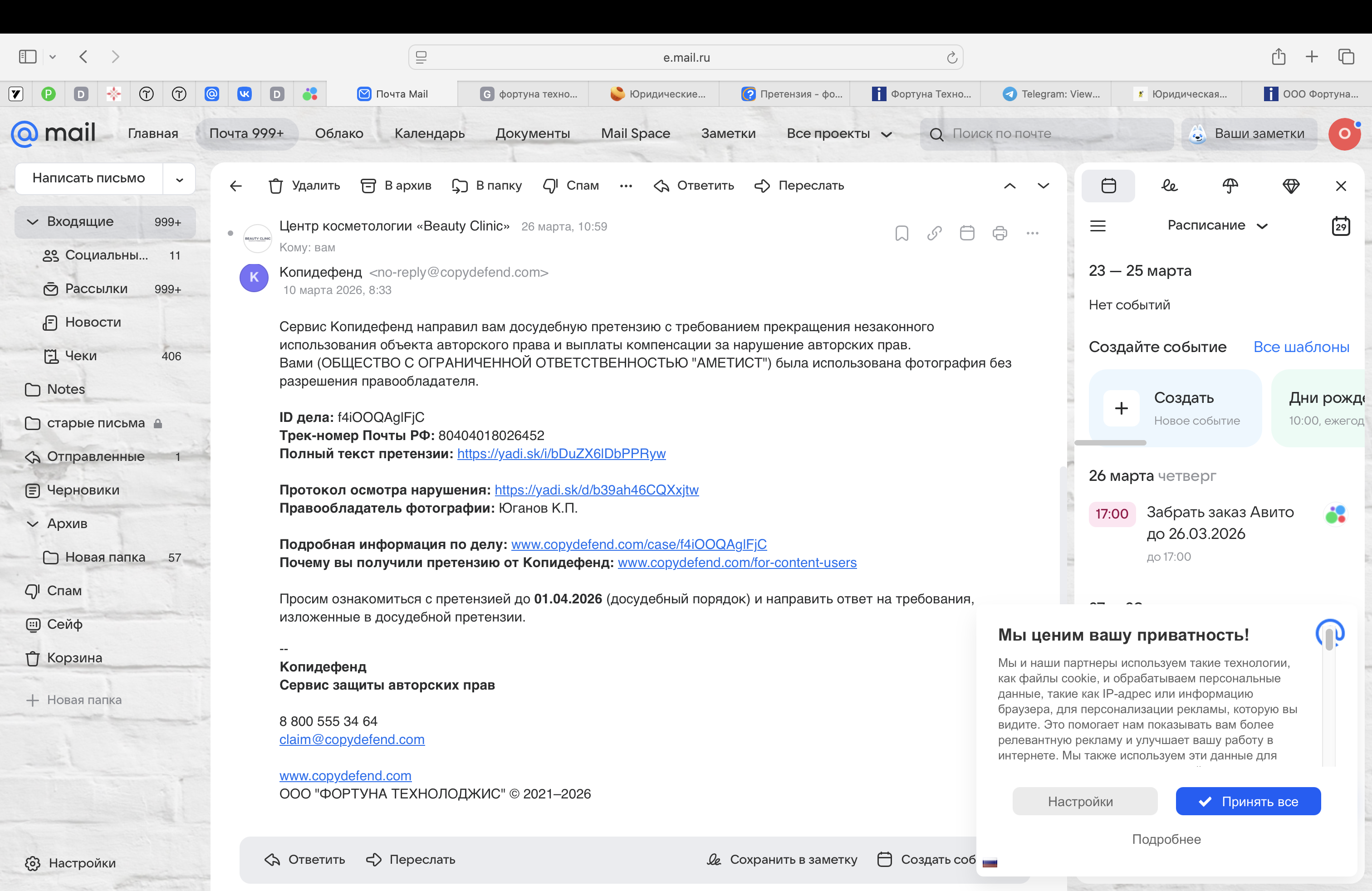The width and height of the screenshot is (1372, 891).
Task: Click the Safari sidebar toggle icon
Action: tap(28, 56)
